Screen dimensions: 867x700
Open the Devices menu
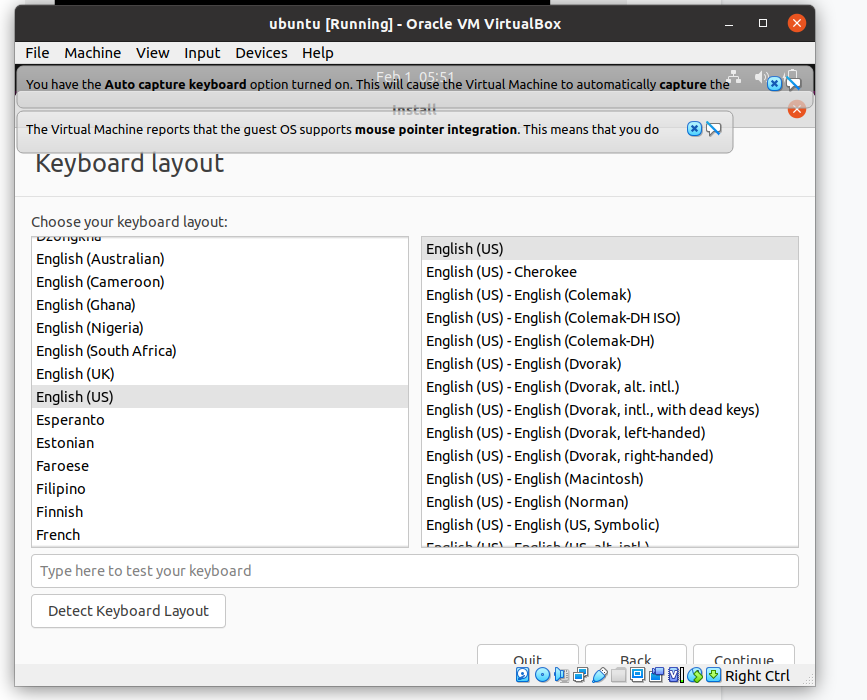(x=261, y=53)
